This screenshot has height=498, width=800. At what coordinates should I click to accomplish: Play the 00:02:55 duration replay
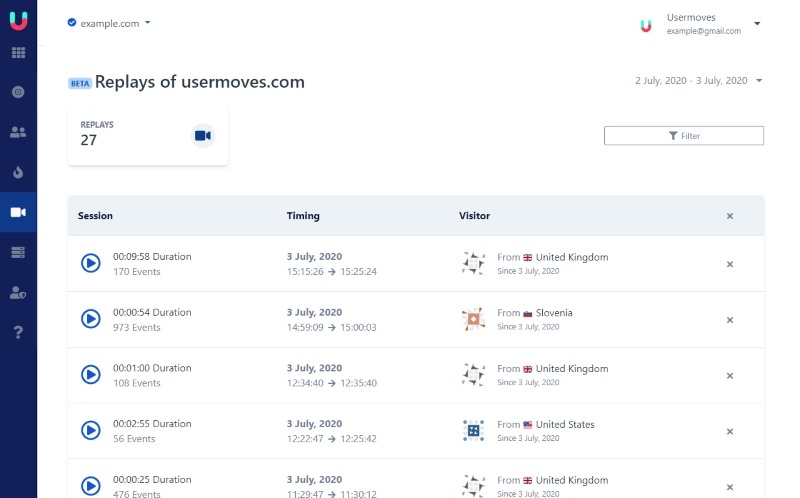click(90, 431)
